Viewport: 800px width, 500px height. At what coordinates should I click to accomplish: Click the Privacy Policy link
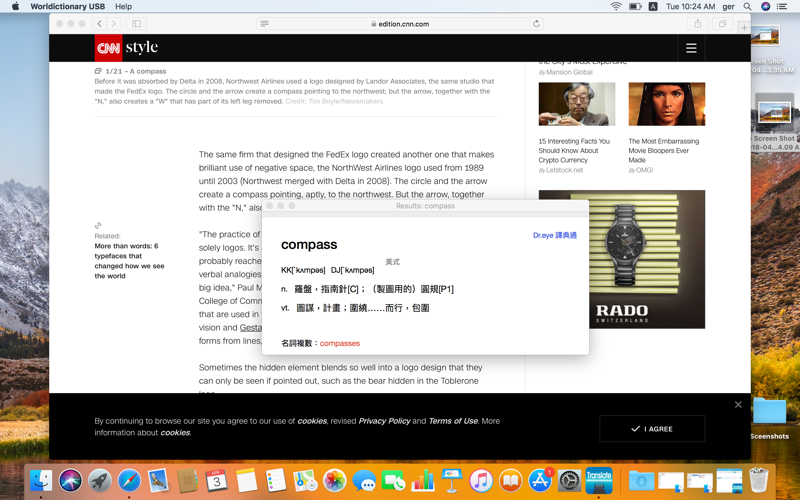coord(384,421)
